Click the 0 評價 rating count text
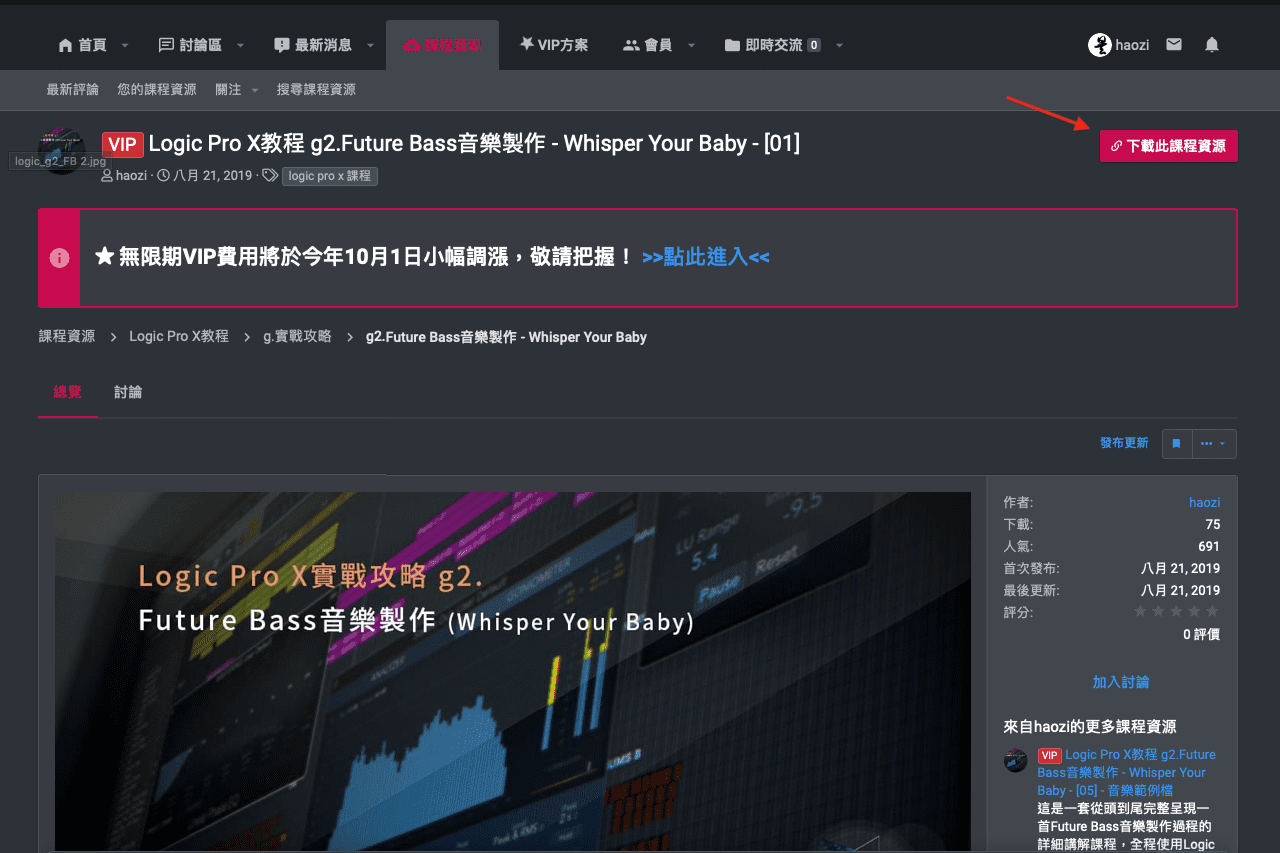This screenshot has width=1280, height=853. (x=1201, y=635)
